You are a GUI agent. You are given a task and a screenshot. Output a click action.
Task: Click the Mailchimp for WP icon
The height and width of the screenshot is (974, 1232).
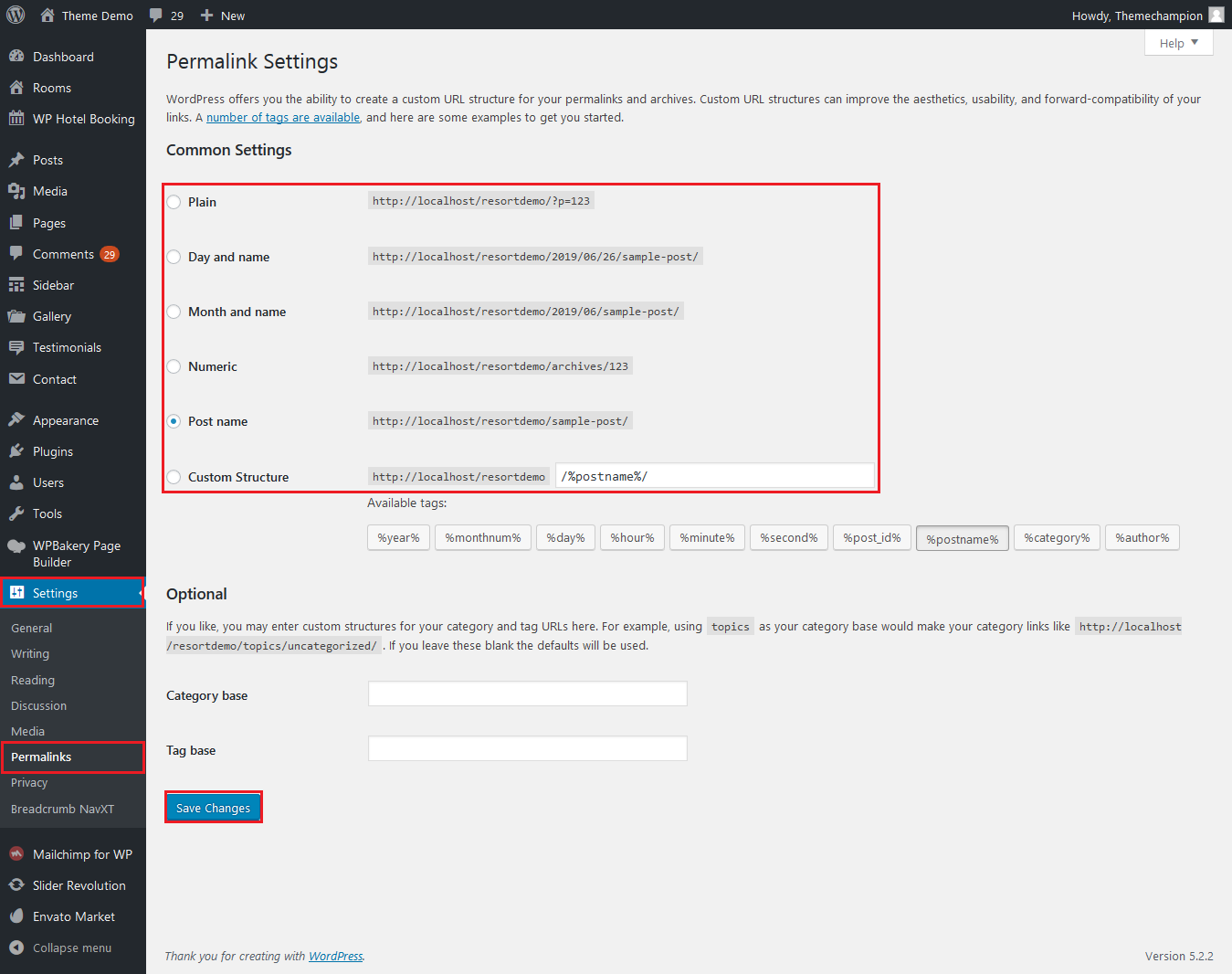click(x=16, y=854)
